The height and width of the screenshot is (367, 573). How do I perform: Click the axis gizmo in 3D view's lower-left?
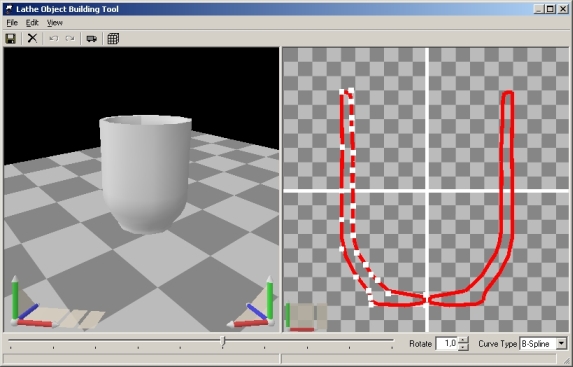[31, 302]
